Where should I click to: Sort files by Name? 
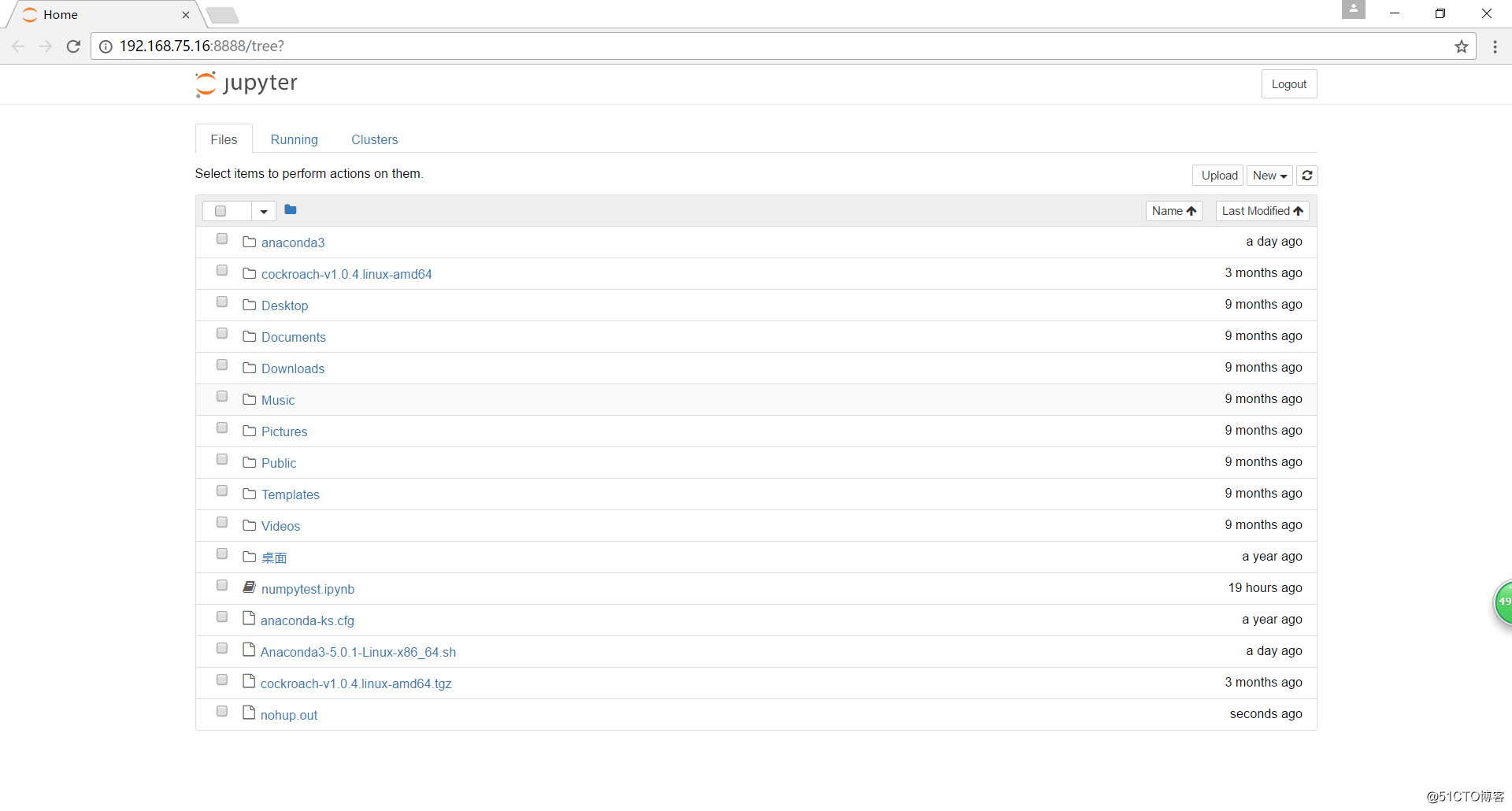click(x=1173, y=210)
